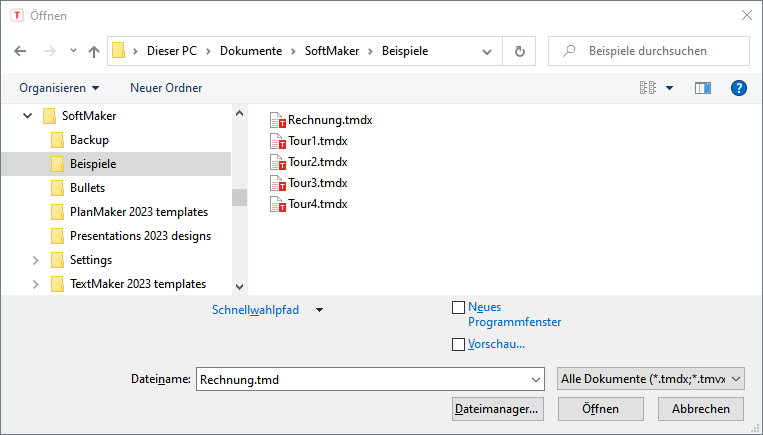Expand the address bar history dropdown
The height and width of the screenshot is (435, 763).
487,52
